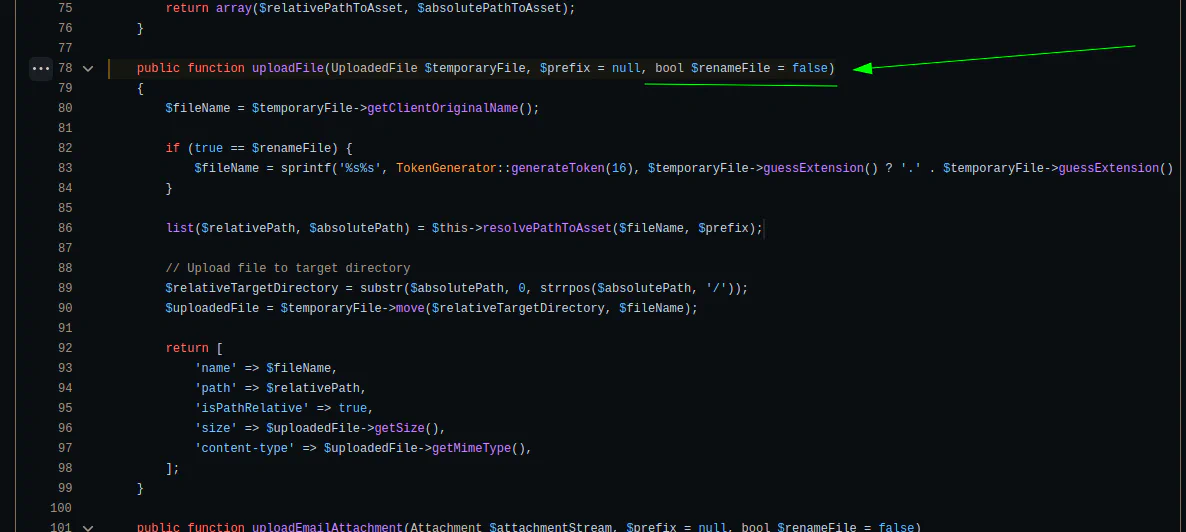Viewport: 1186px width, 532px height.
Task: Select line number 86
Action: tap(65, 228)
